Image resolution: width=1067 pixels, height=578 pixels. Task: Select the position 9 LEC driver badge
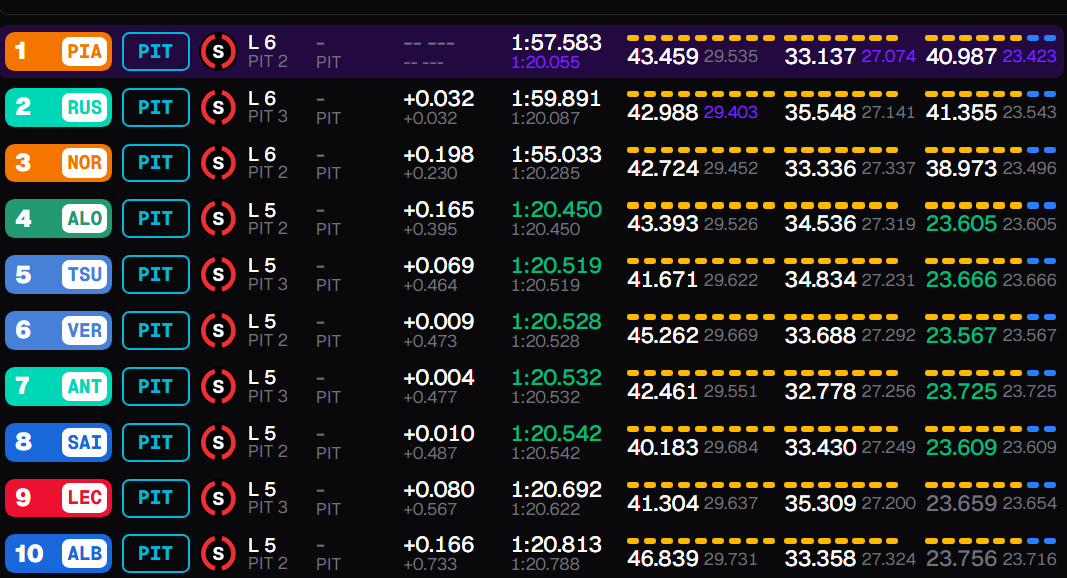[x=59, y=498]
